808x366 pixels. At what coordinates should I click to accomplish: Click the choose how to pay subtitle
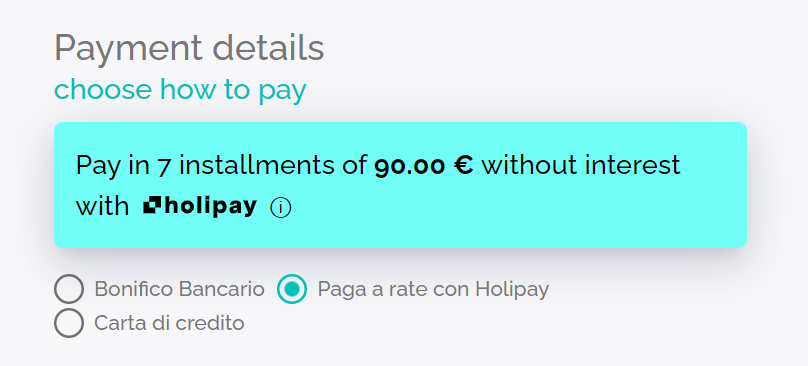[180, 89]
